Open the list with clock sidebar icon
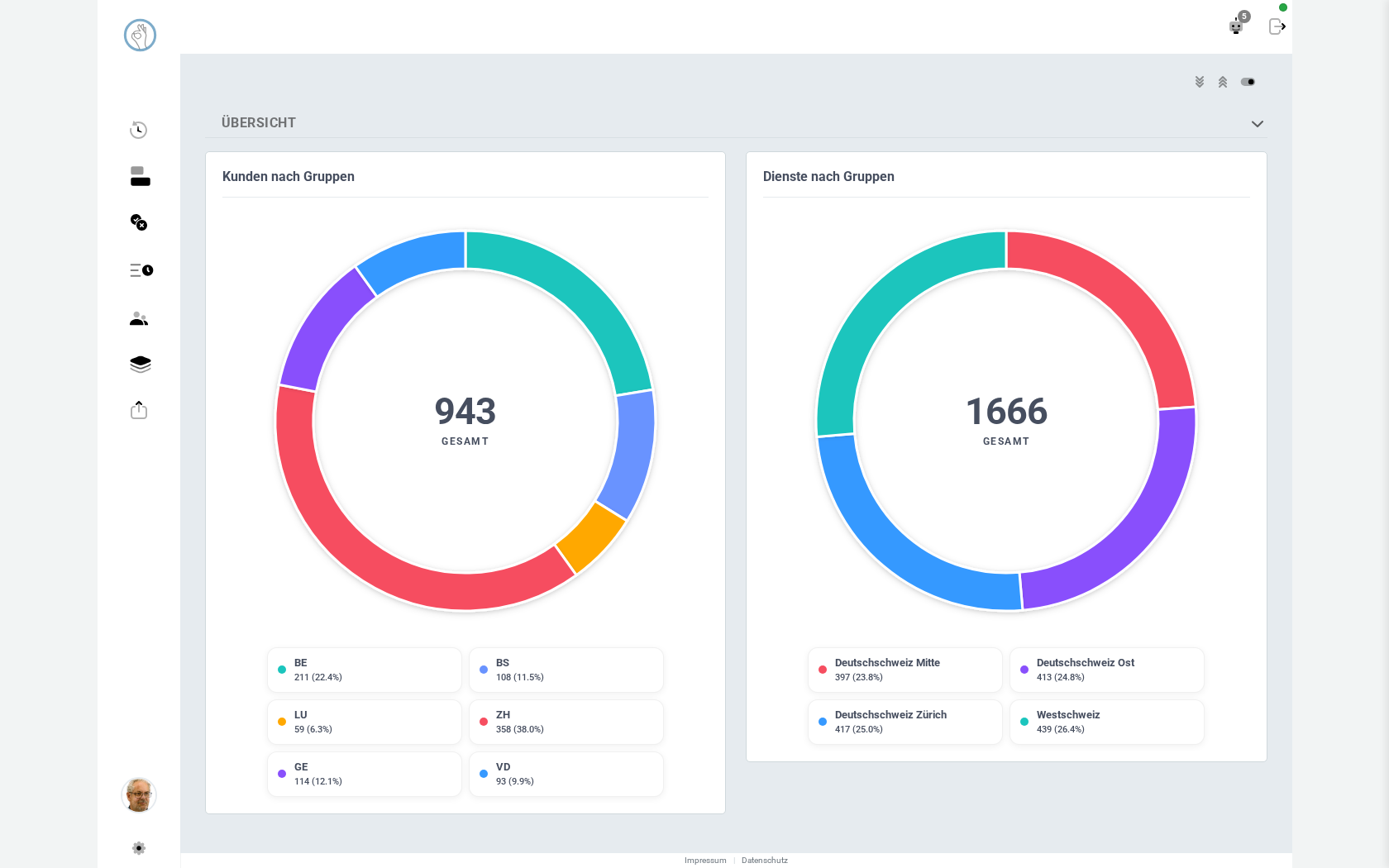This screenshot has height=868, width=1389. coord(141,270)
